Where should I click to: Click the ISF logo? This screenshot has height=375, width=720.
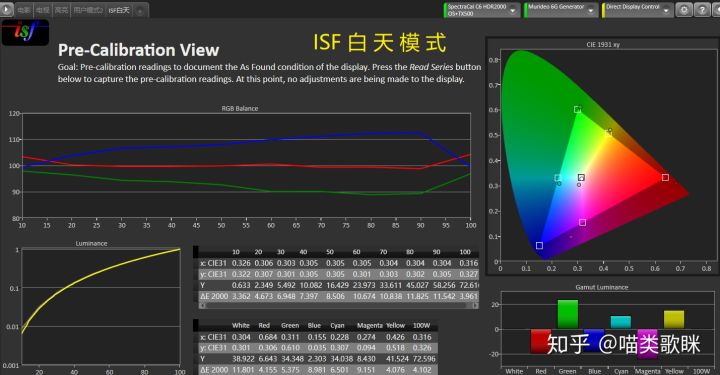(25, 32)
